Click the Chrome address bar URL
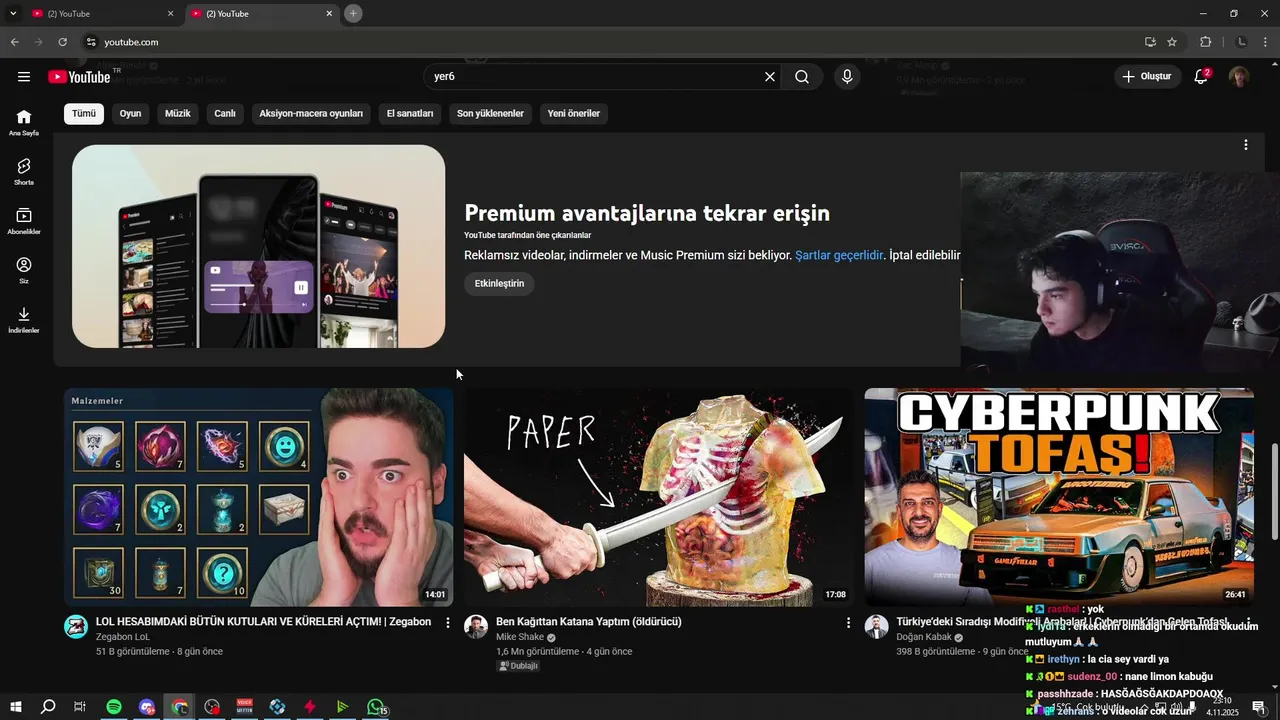Viewport: 1280px width, 720px height. pos(131,42)
